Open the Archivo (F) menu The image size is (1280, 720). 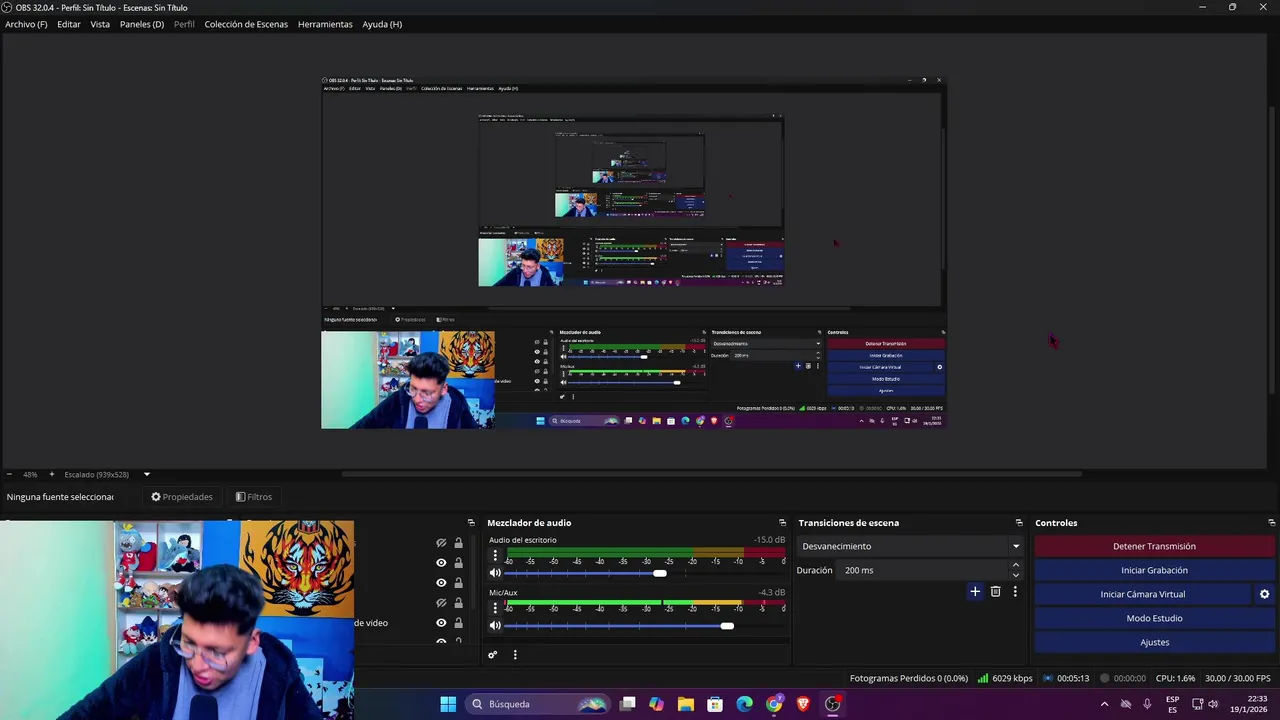(26, 24)
